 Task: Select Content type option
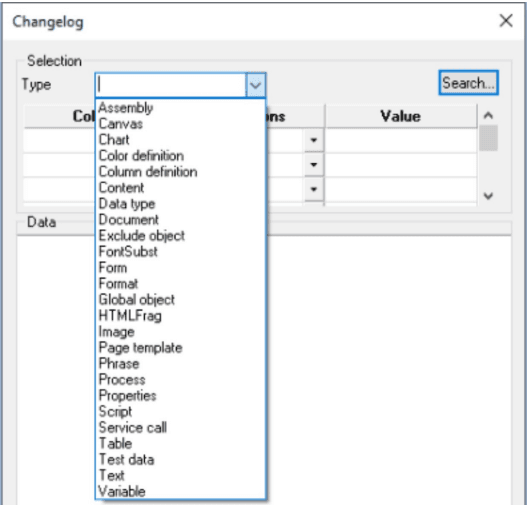[181, 188]
